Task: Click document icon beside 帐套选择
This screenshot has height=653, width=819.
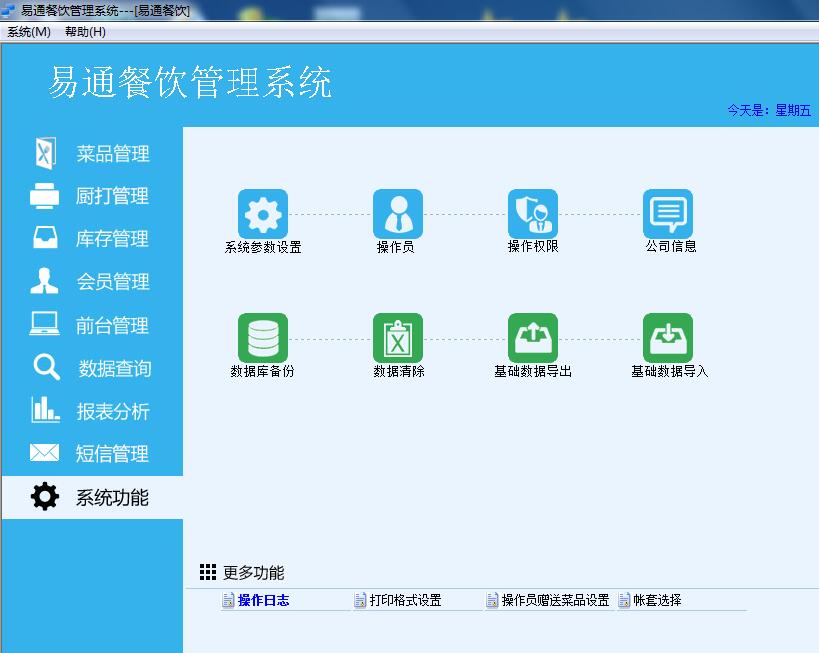Action: pyautogui.click(x=624, y=600)
